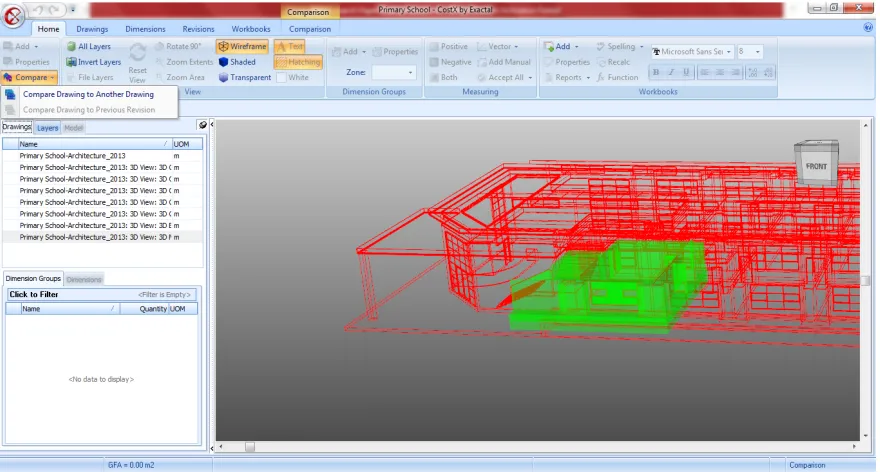
Task: Recalc the workbook
Action: click(613, 62)
